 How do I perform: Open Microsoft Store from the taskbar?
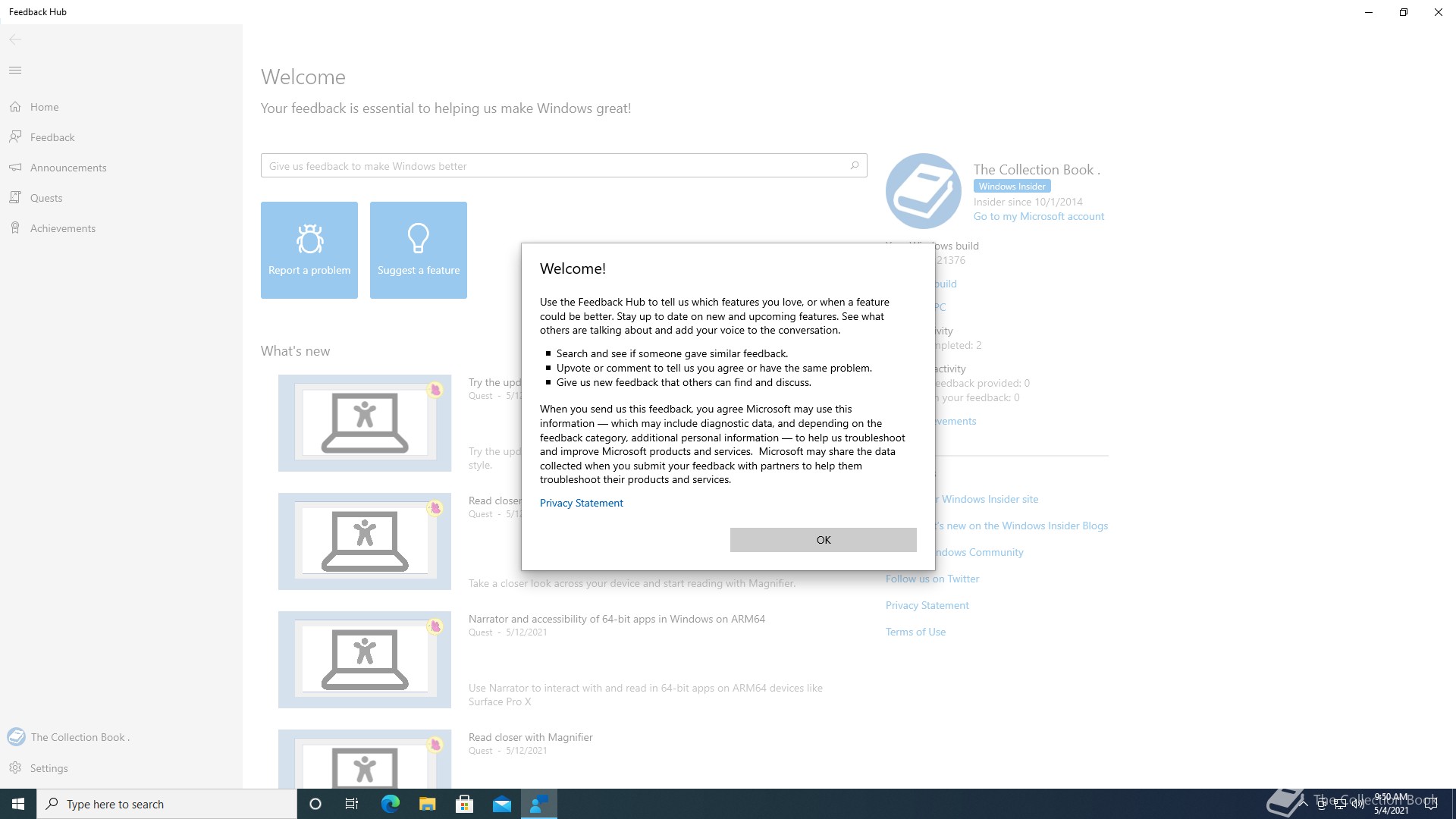point(464,804)
